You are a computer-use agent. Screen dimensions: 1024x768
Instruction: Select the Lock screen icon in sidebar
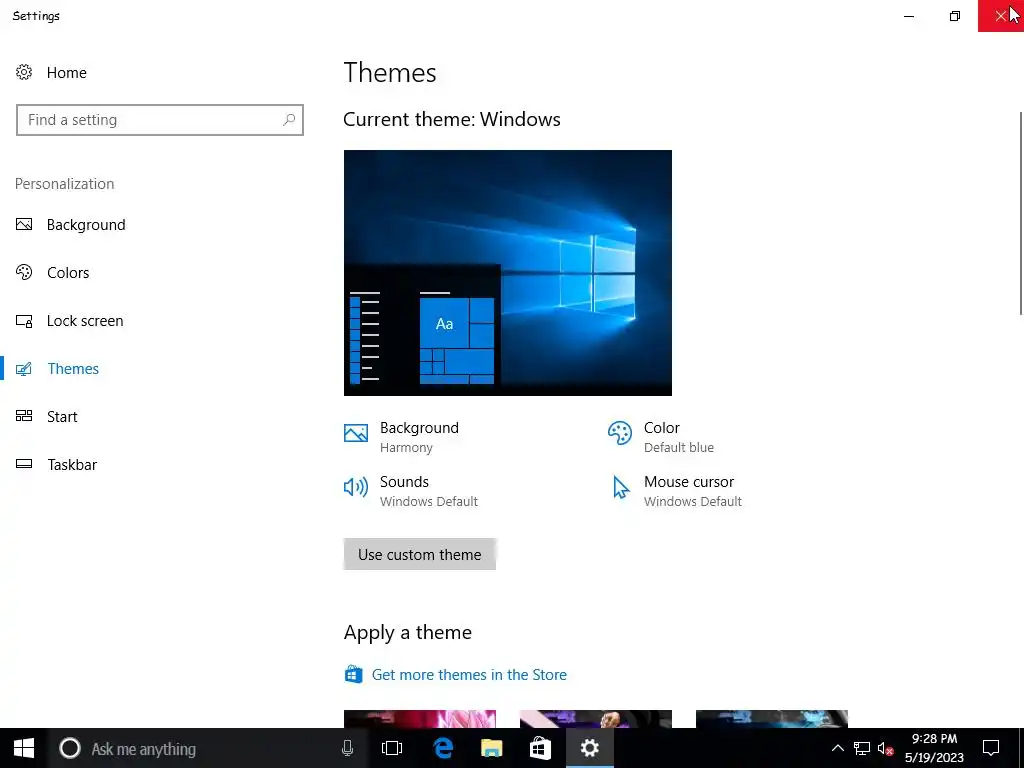[x=24, y=321]
